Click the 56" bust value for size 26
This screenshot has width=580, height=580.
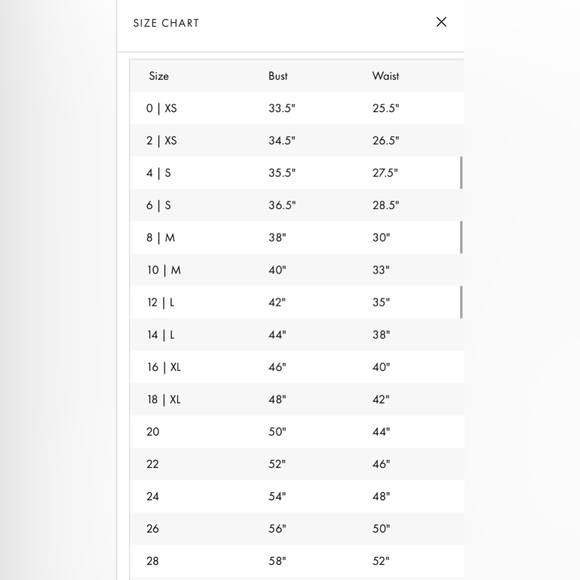277,529
